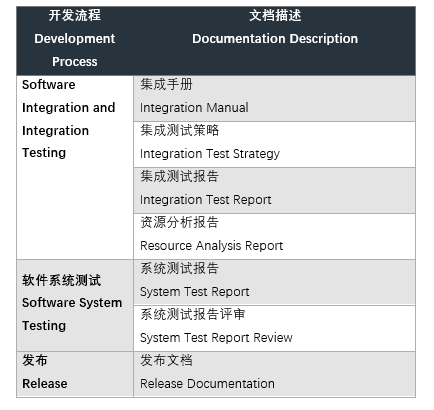Click the 软件系统测试 bold text
This screenshot has width=434, height=410.
click(62, 280)
